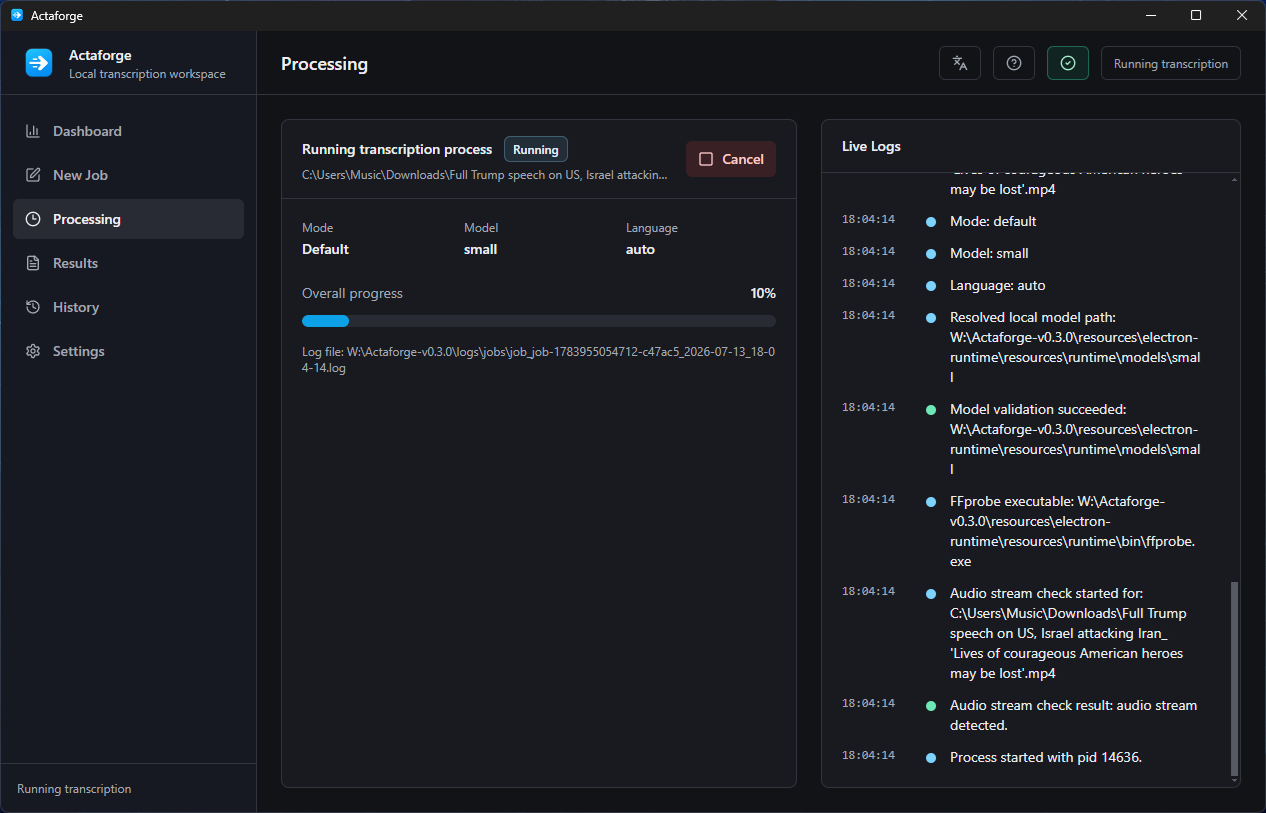Image resolution: width=1266 pixels, height=813 pixels.
Task: Go to New Job in sidebar
Action: (x=128, y=175)
